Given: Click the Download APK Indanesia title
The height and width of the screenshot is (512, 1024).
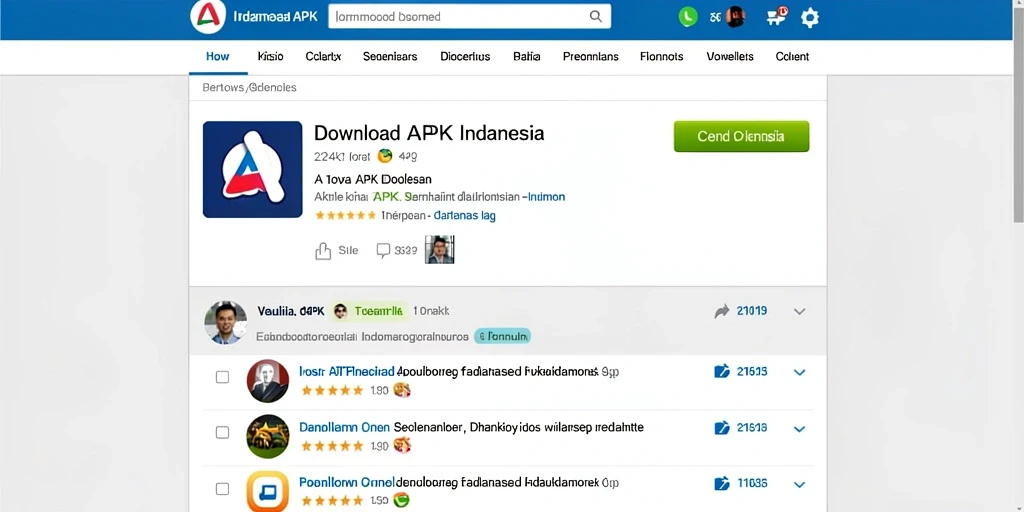Looking at the screenshot, I should click(429, 133).
